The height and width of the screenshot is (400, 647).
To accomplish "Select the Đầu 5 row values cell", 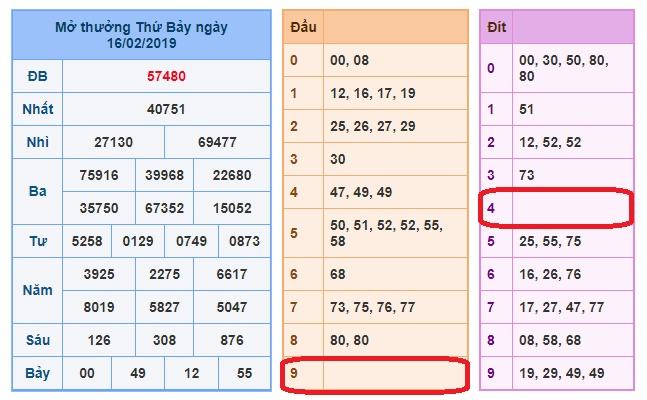I will click(395, 234).
